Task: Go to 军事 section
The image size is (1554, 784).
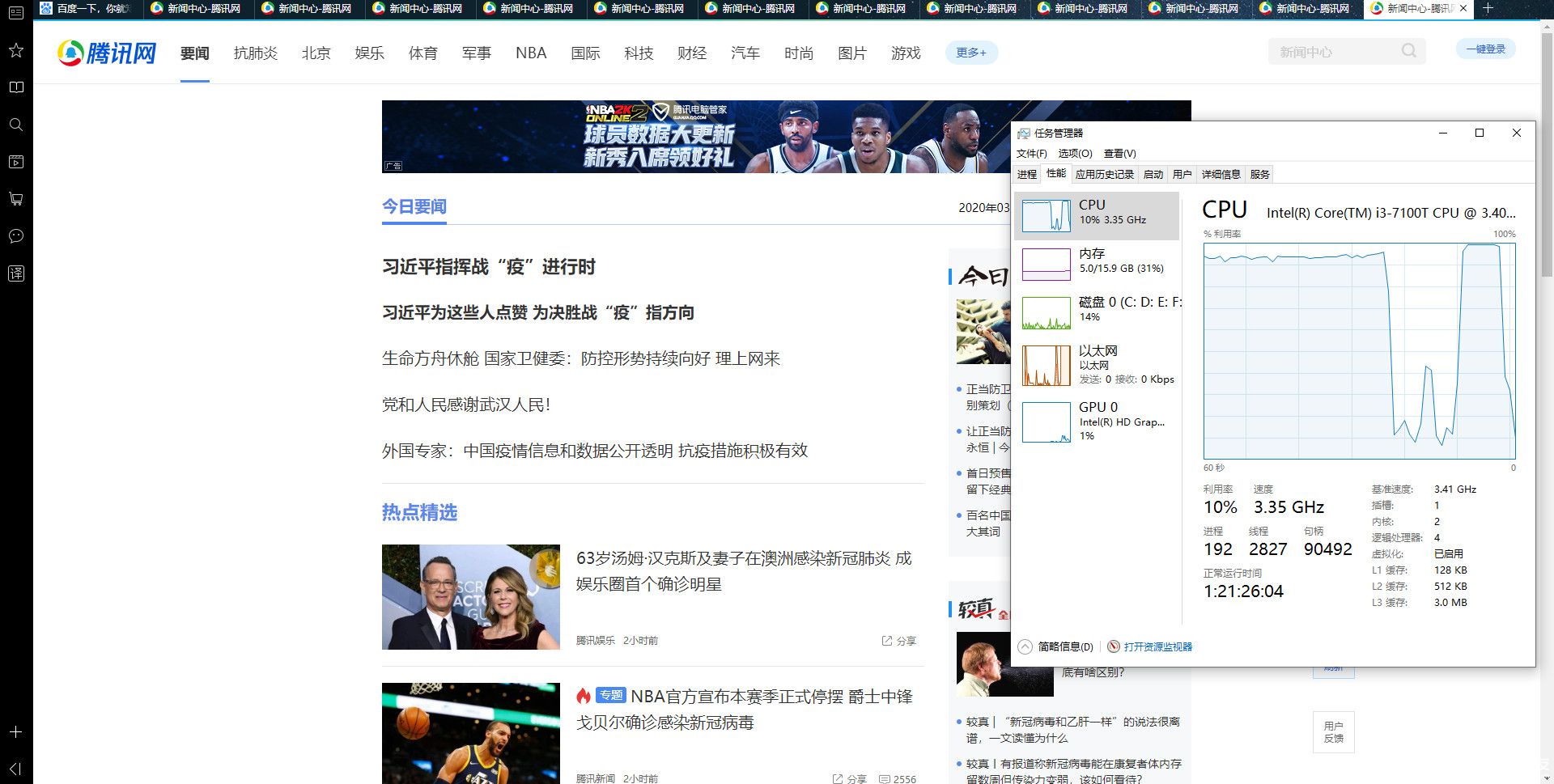Action: (x=477, y=53)
